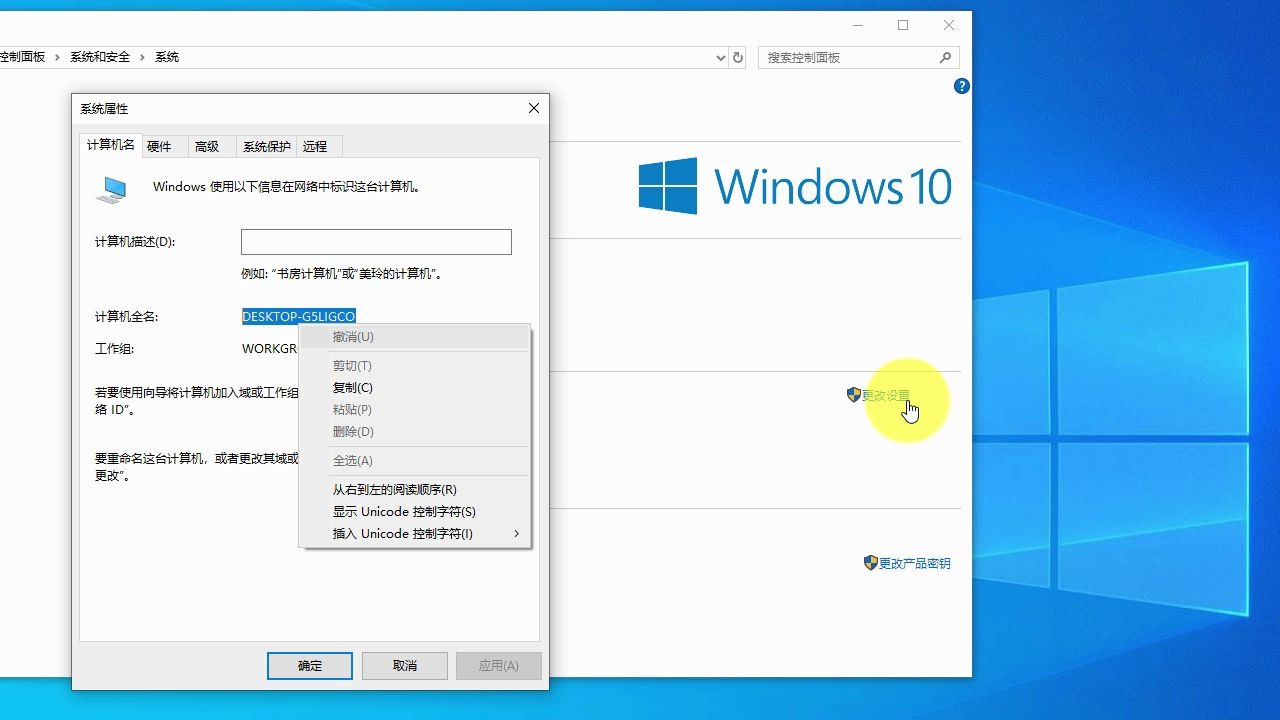Viewport: 1280px width, 720px height.
Task: Open the 更改设置 link
Action: click(x=886, y=396)
